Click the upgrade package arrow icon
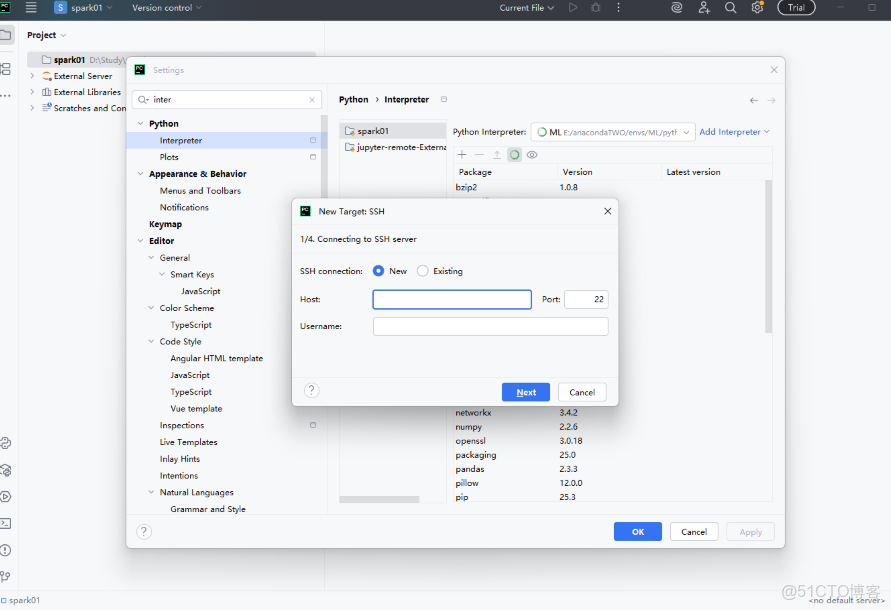891x610 pixels. 497,155
